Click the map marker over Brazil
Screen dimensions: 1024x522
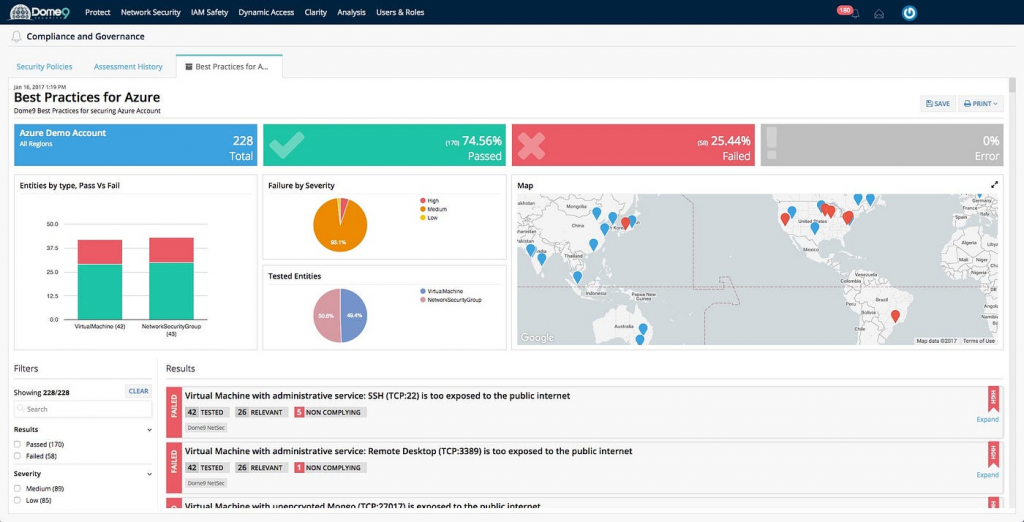(895, 316)
